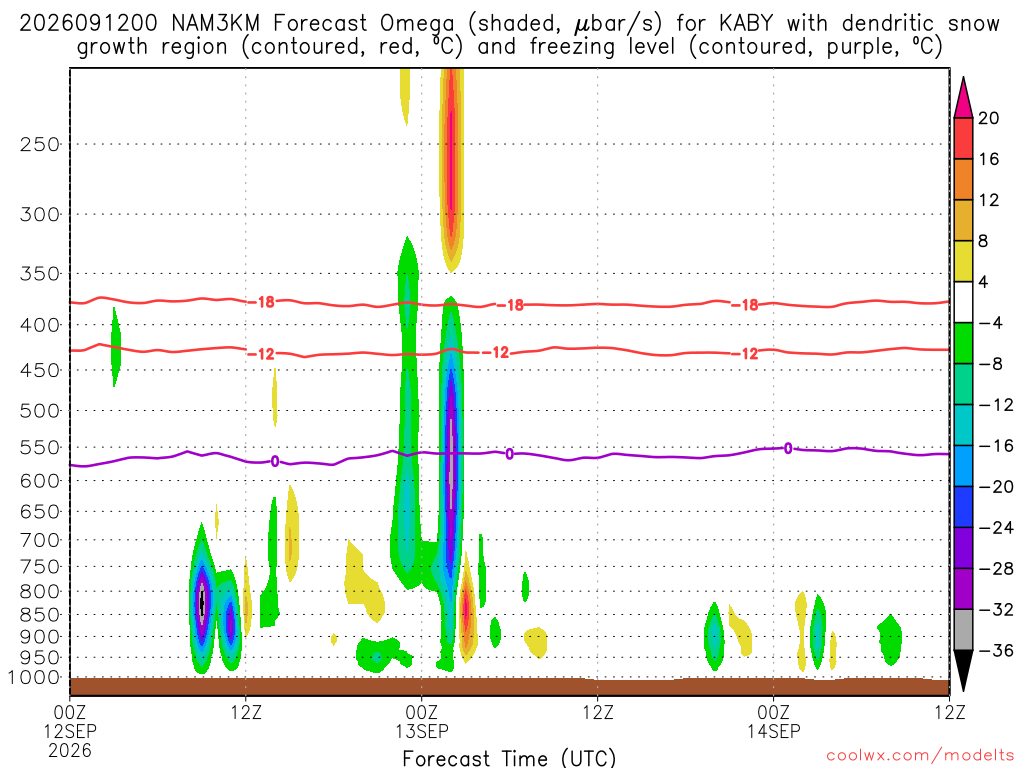Click the Forecast Time (UTC) axis title
1024x768 pixels.
click(x=509, y=758)
